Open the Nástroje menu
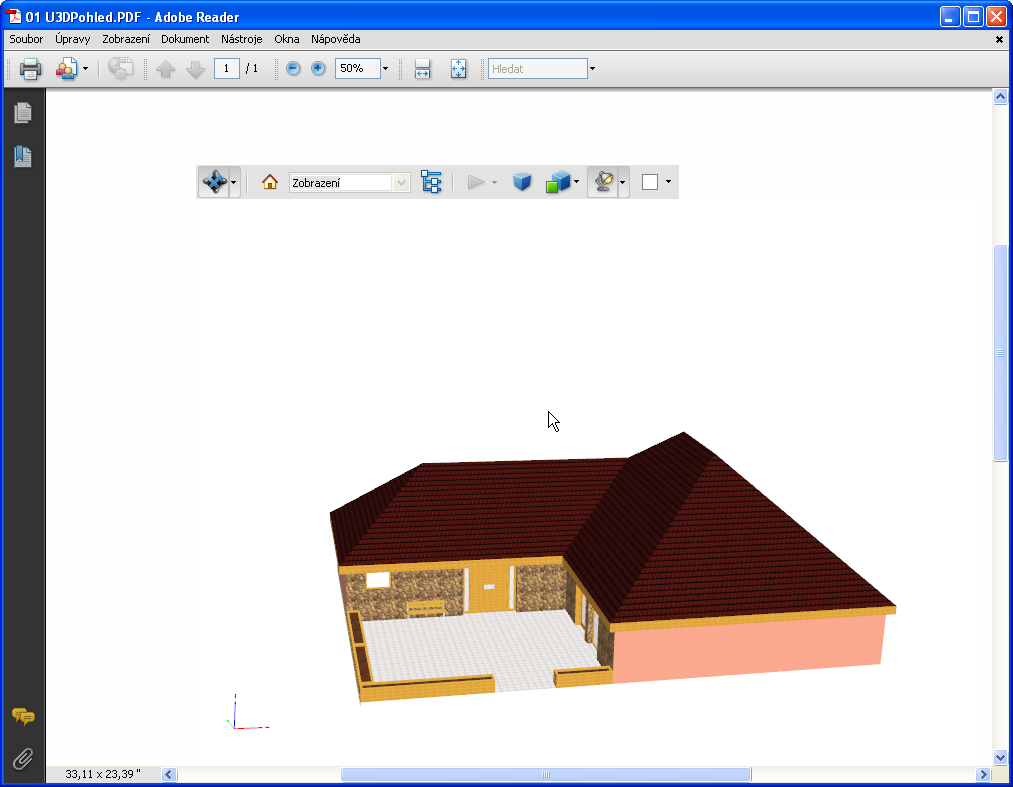 (241, 39)
